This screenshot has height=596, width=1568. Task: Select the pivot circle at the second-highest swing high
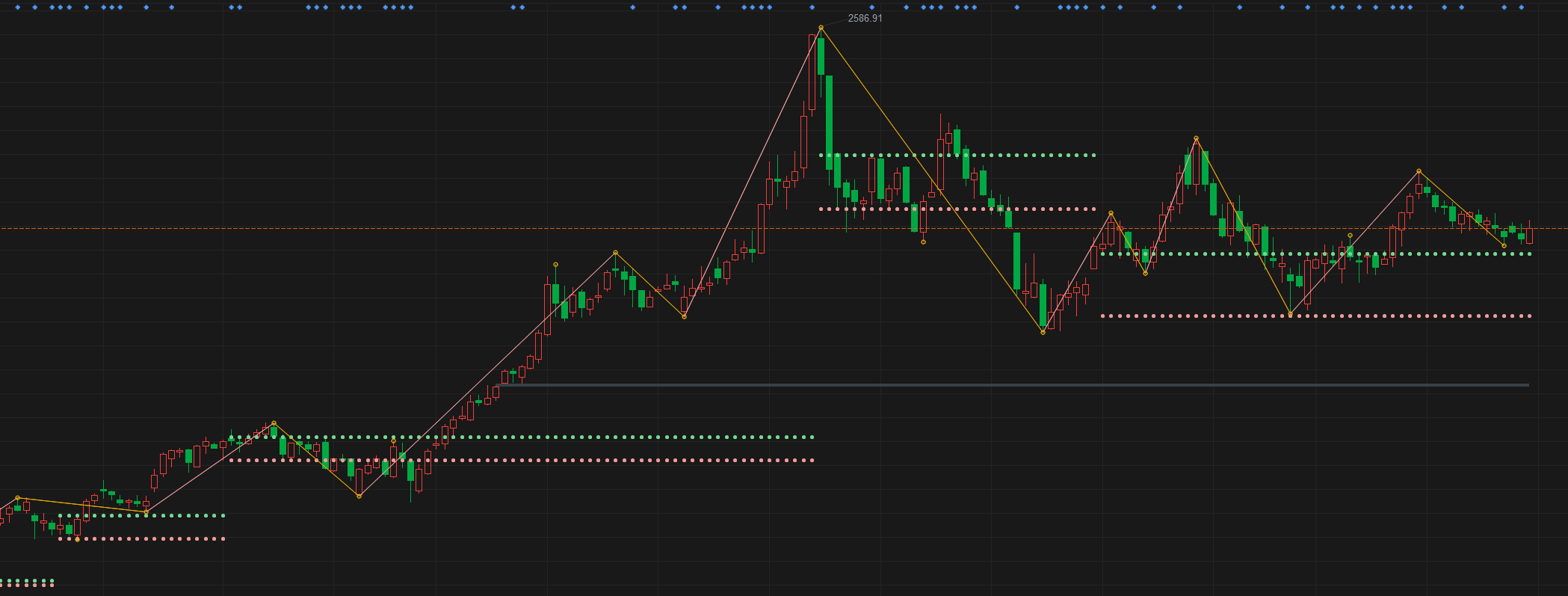1197,138
